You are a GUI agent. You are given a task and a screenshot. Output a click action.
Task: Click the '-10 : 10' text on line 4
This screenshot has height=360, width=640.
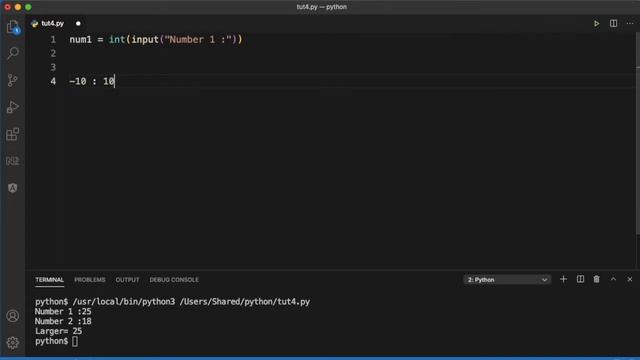click(92, 81)
